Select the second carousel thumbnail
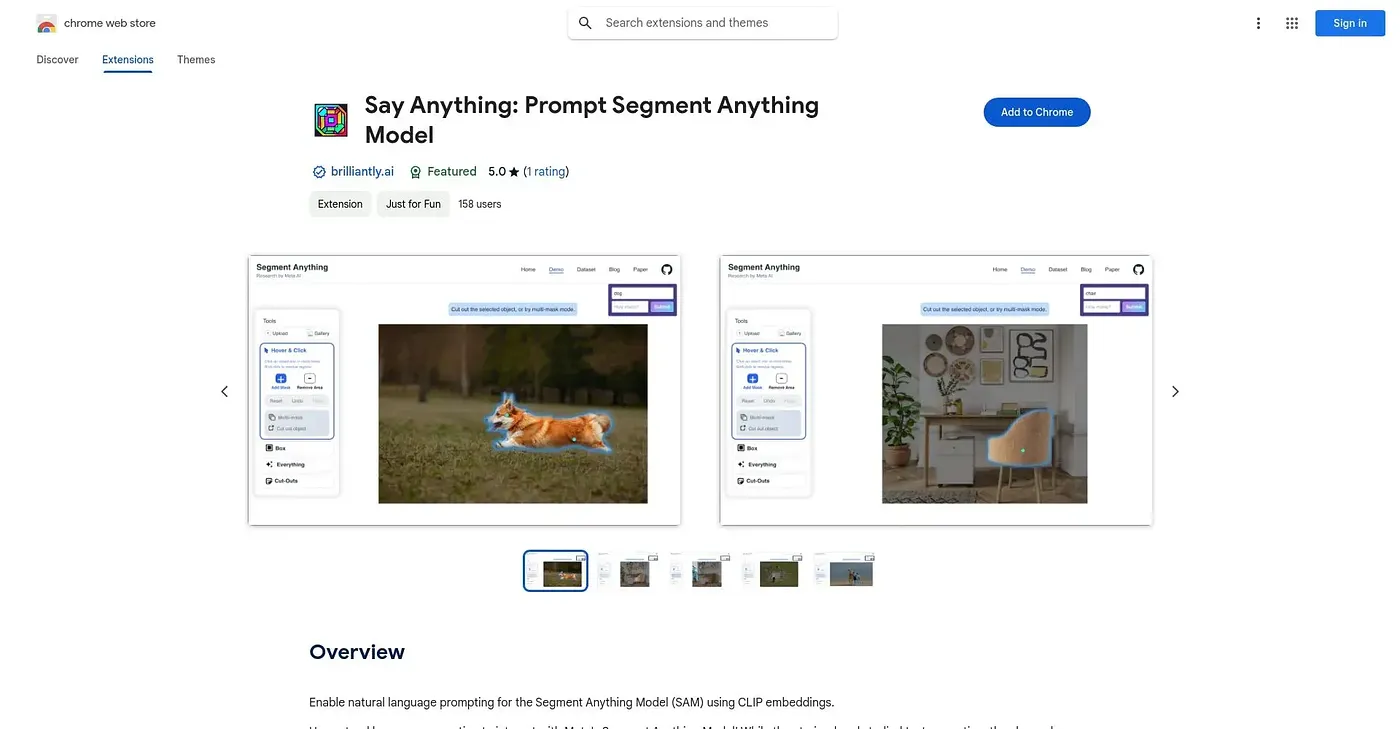The height and width of the screenshot is (729, 1400). tap(628, 571)
